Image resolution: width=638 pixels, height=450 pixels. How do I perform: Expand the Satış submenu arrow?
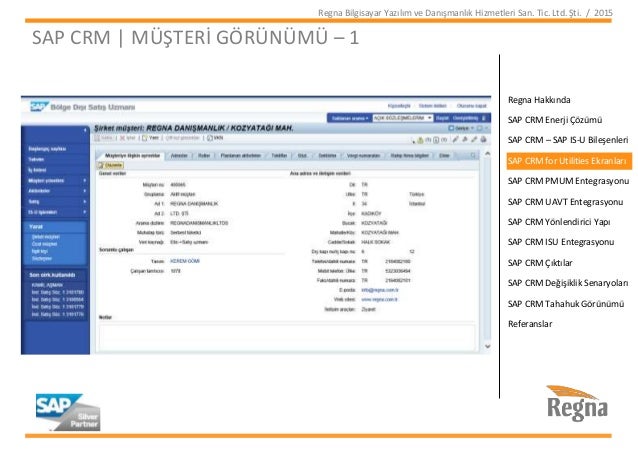pos(85,201)
